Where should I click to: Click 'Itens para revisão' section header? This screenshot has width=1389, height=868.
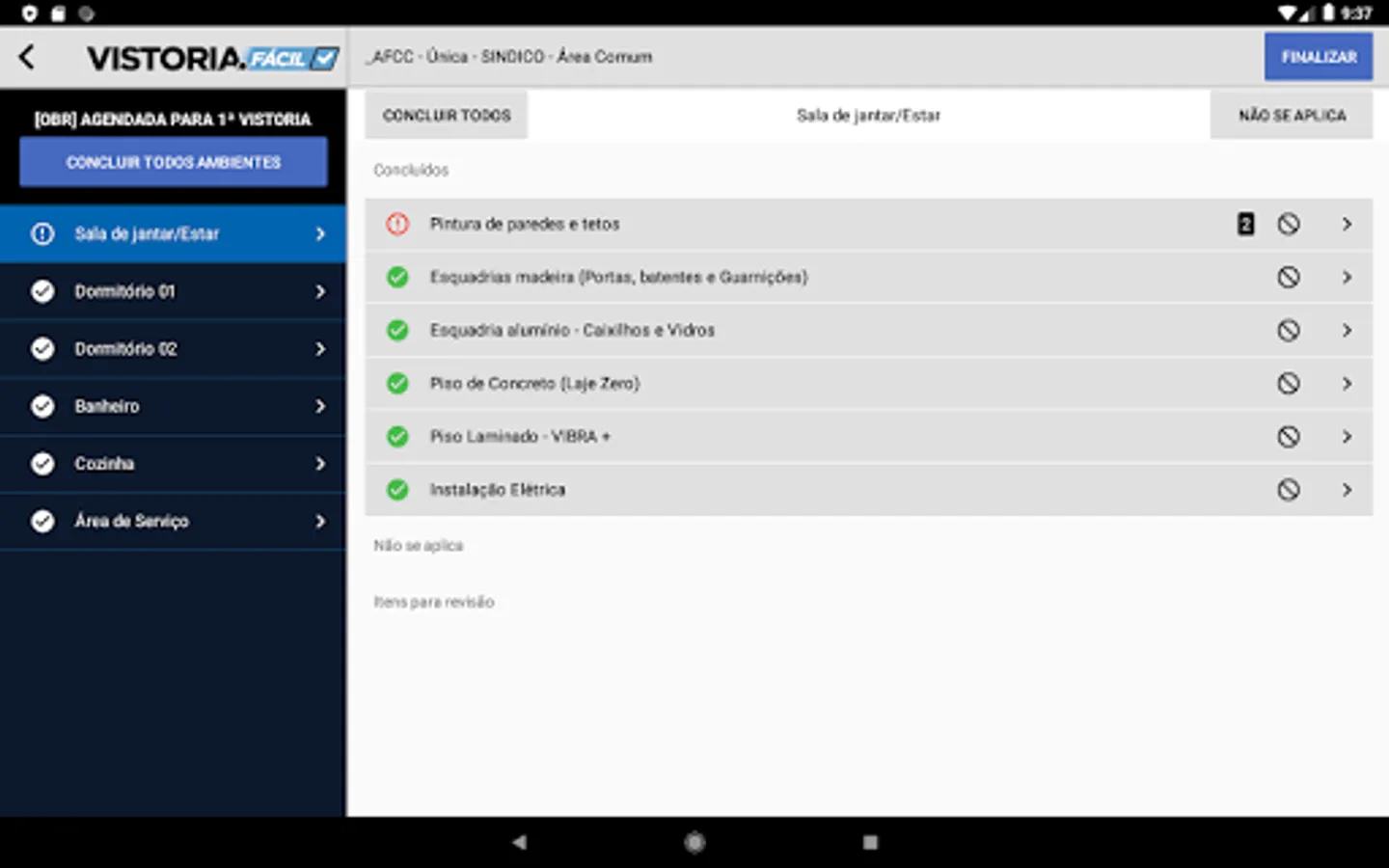[434, 602]
